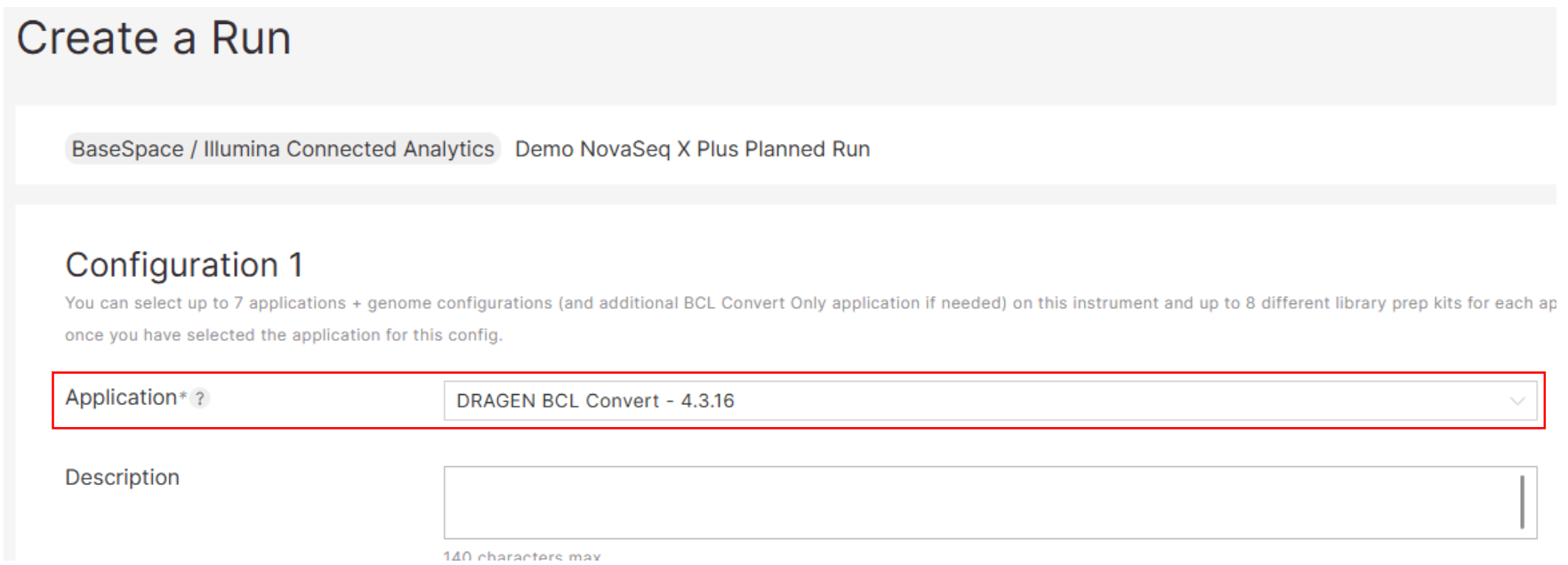
Task: Click the Create a Run page heading
Action: [x=154, y=38]
